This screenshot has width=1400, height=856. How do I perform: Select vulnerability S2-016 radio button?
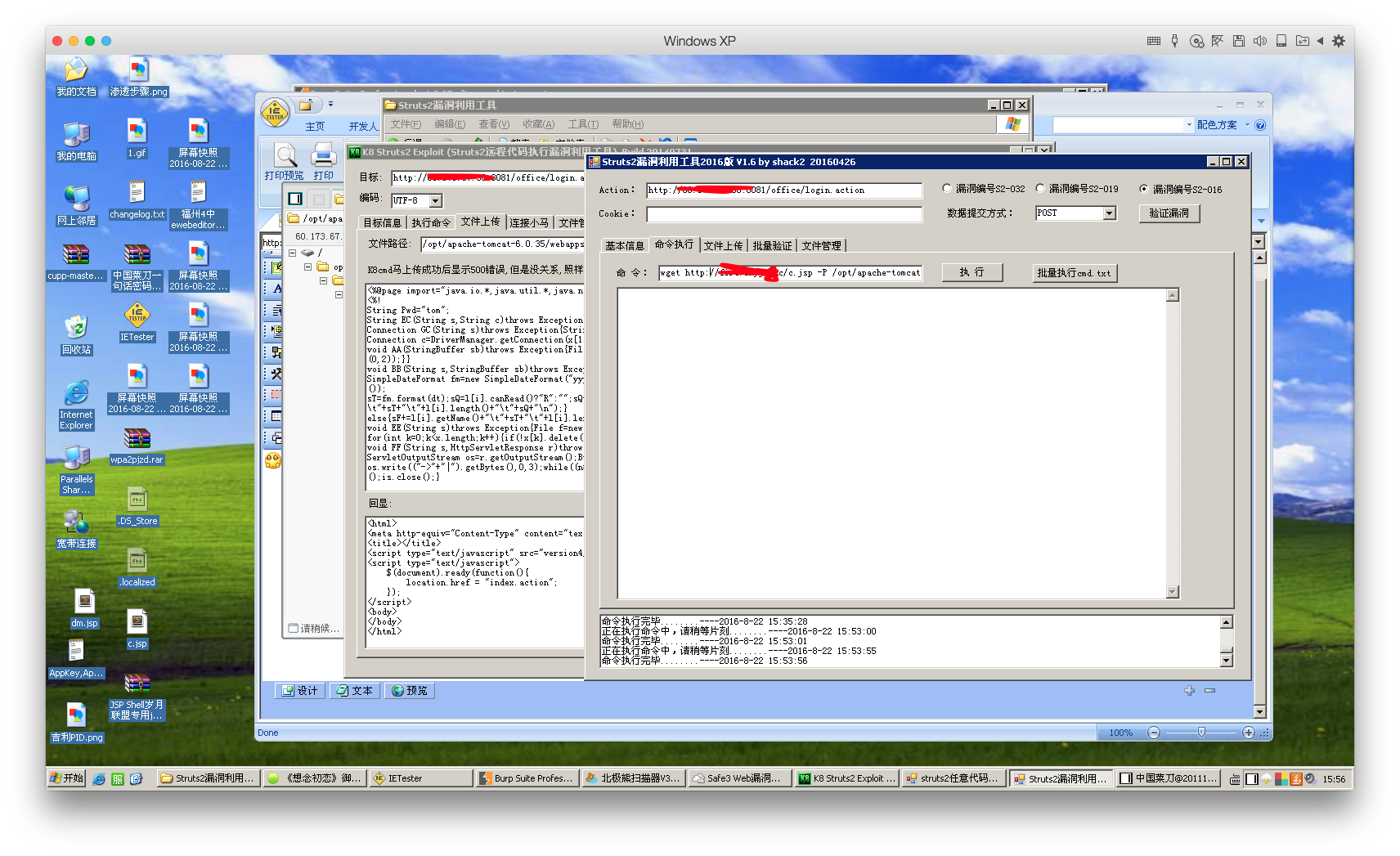[x=1144, y=189]
